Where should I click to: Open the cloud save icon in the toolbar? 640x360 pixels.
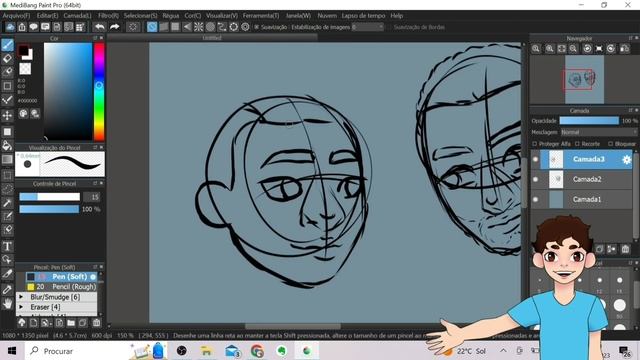(10, 27)
